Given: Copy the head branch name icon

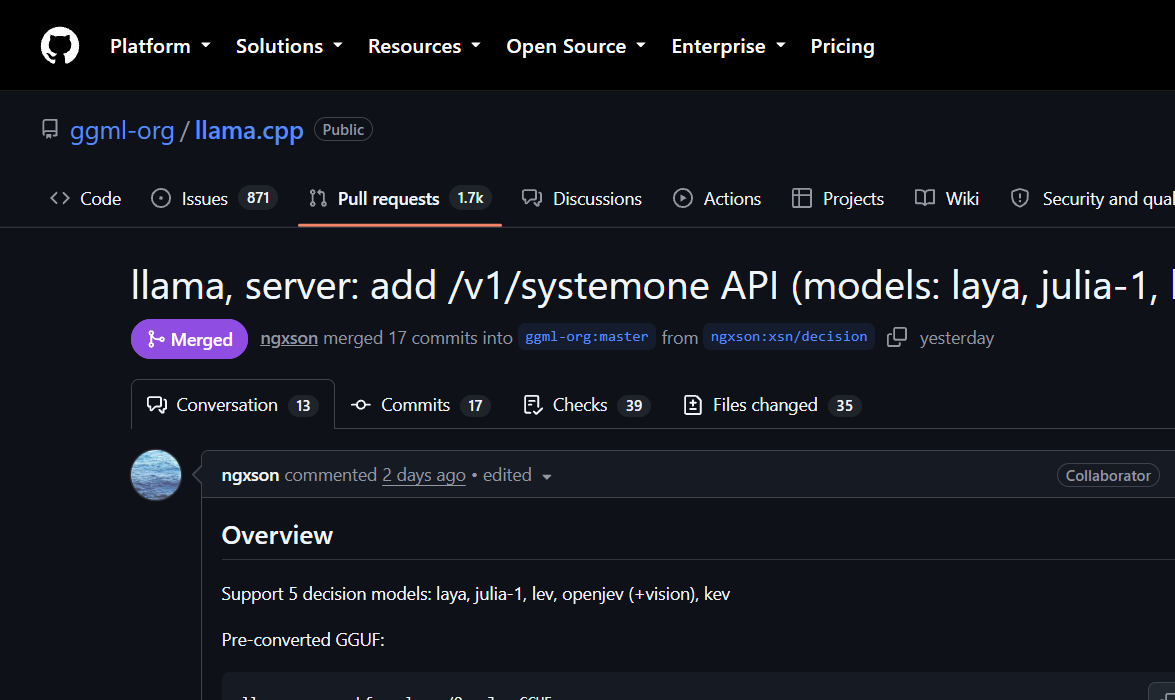Looking at the screenshot, I should click(897, 337).
